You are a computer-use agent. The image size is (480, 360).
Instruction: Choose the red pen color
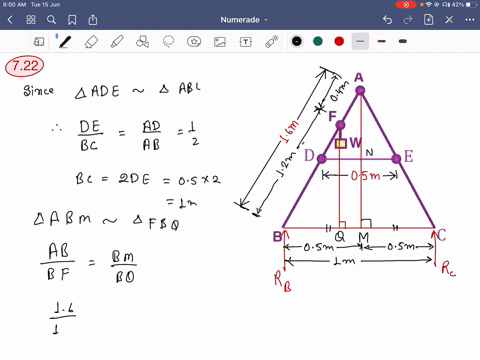[339, 41]
